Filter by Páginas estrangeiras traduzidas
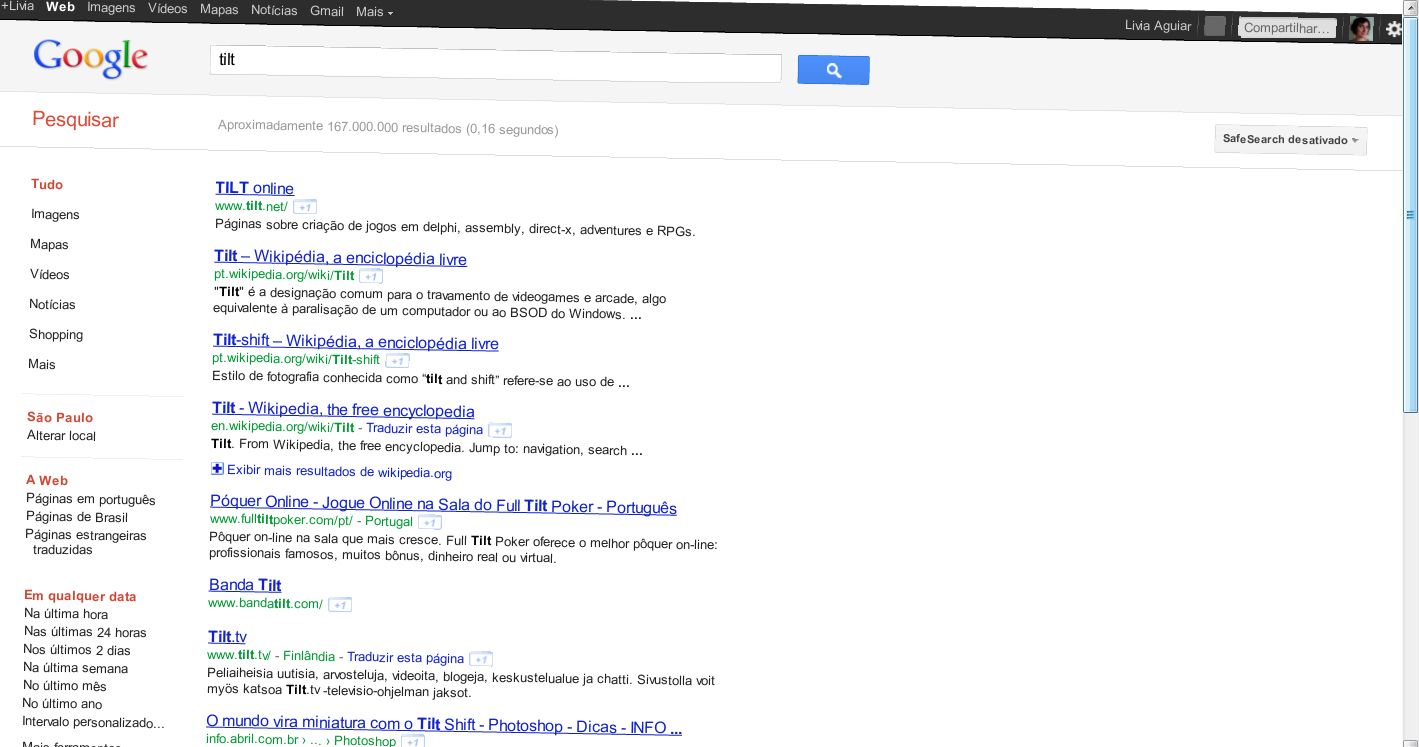The image size is (1419, 747). (86, 543)
